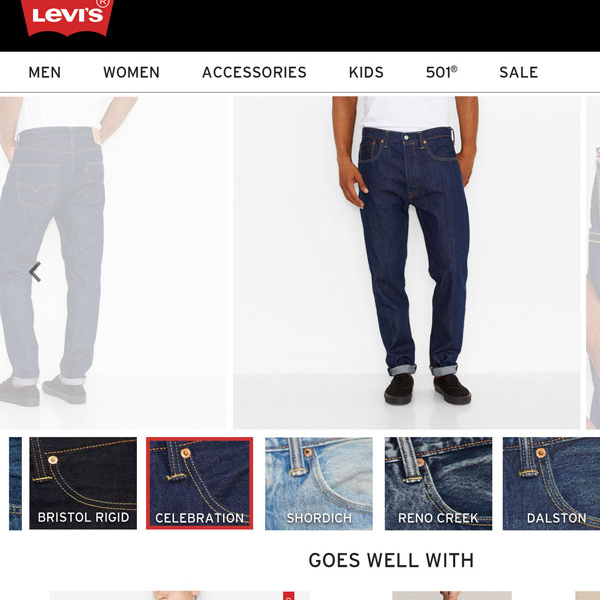Select the Celebration denim swatch
600x600 pixels.
(x=199, y=483)
